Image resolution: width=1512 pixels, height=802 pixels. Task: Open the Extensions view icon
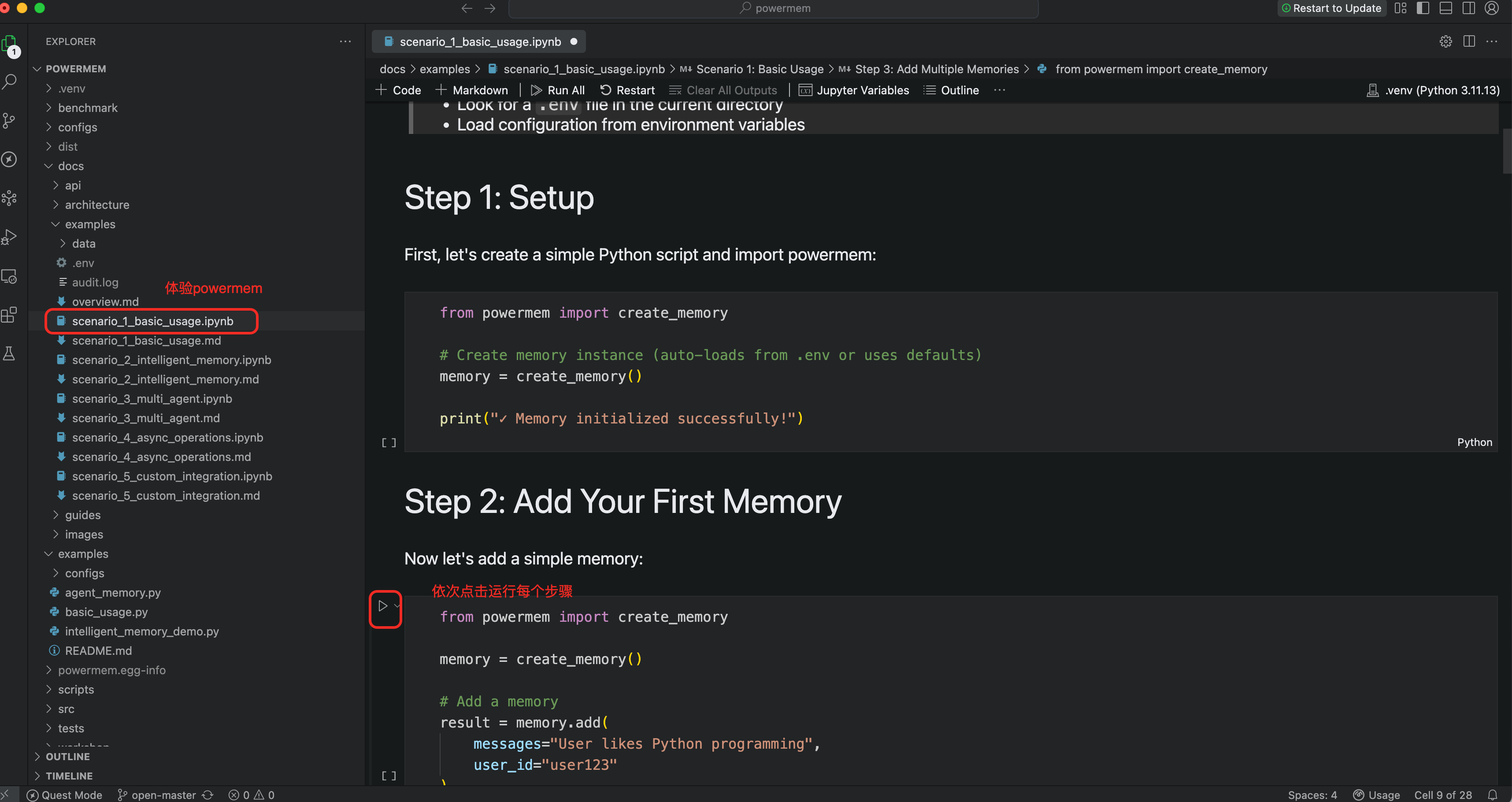tap(9, 315)
